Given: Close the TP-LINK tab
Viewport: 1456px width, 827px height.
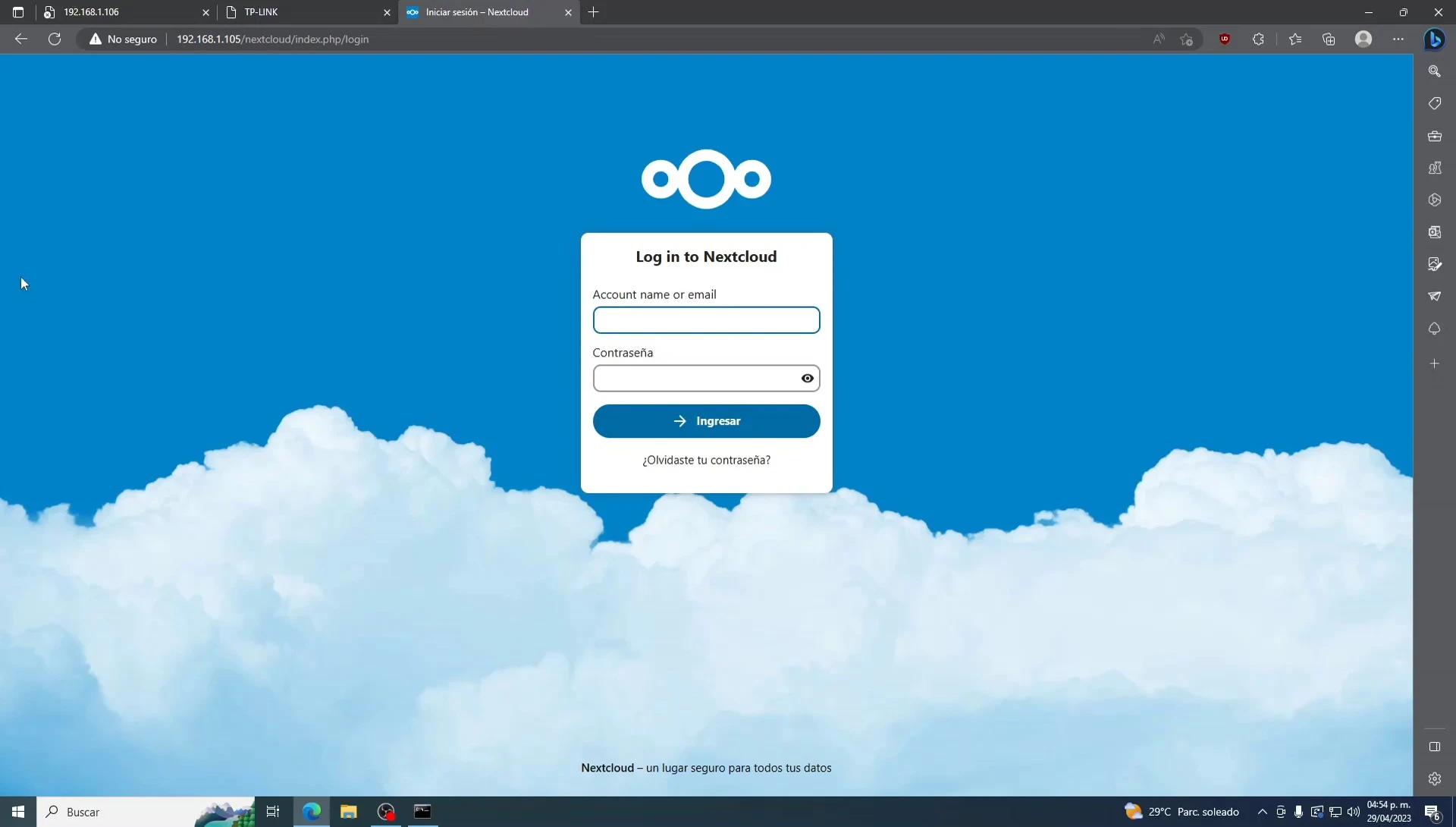Looking at the screenshot, I should click(x=387, y=12).
